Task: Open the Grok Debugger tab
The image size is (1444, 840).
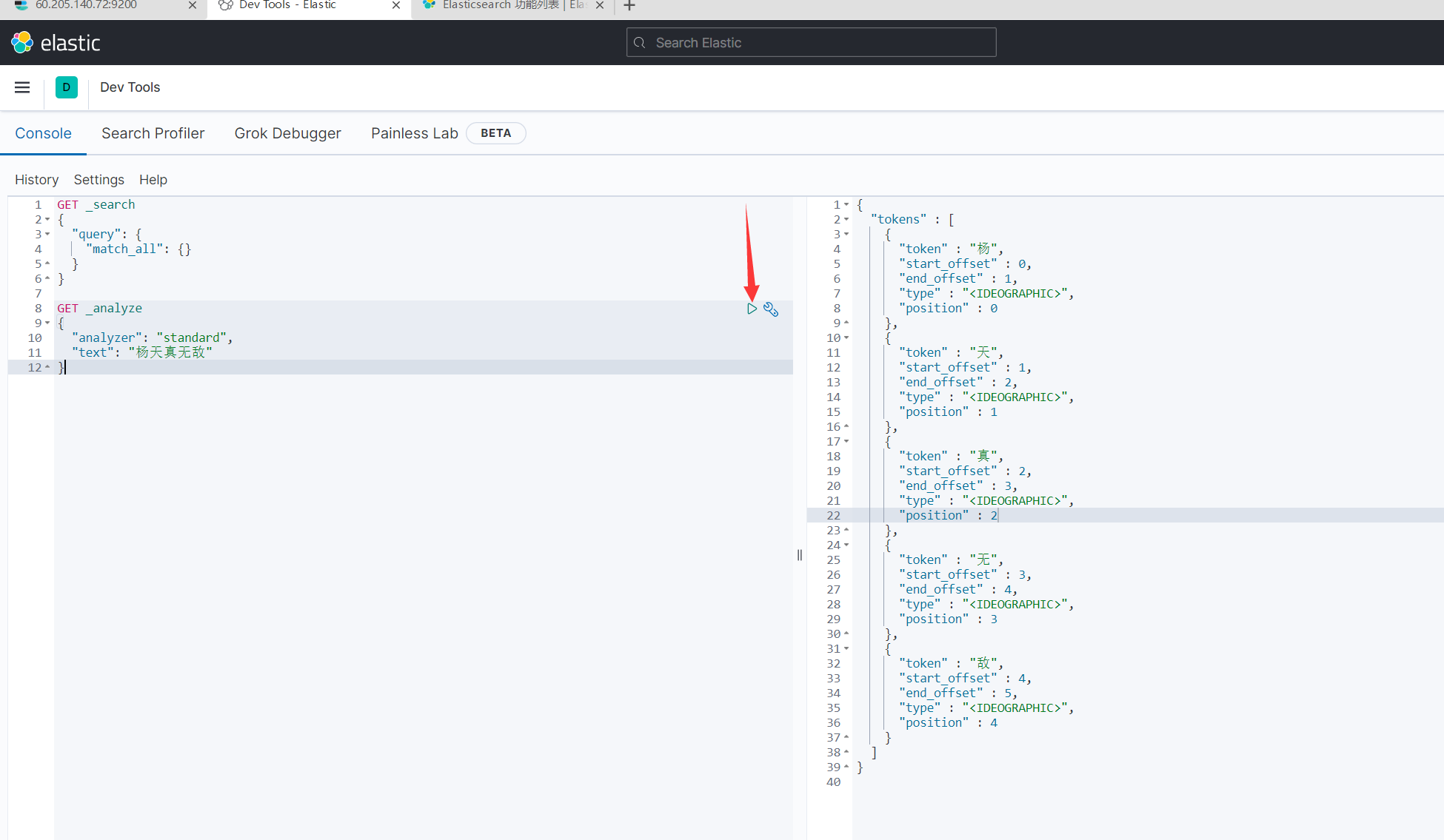Action: (287, 133)
